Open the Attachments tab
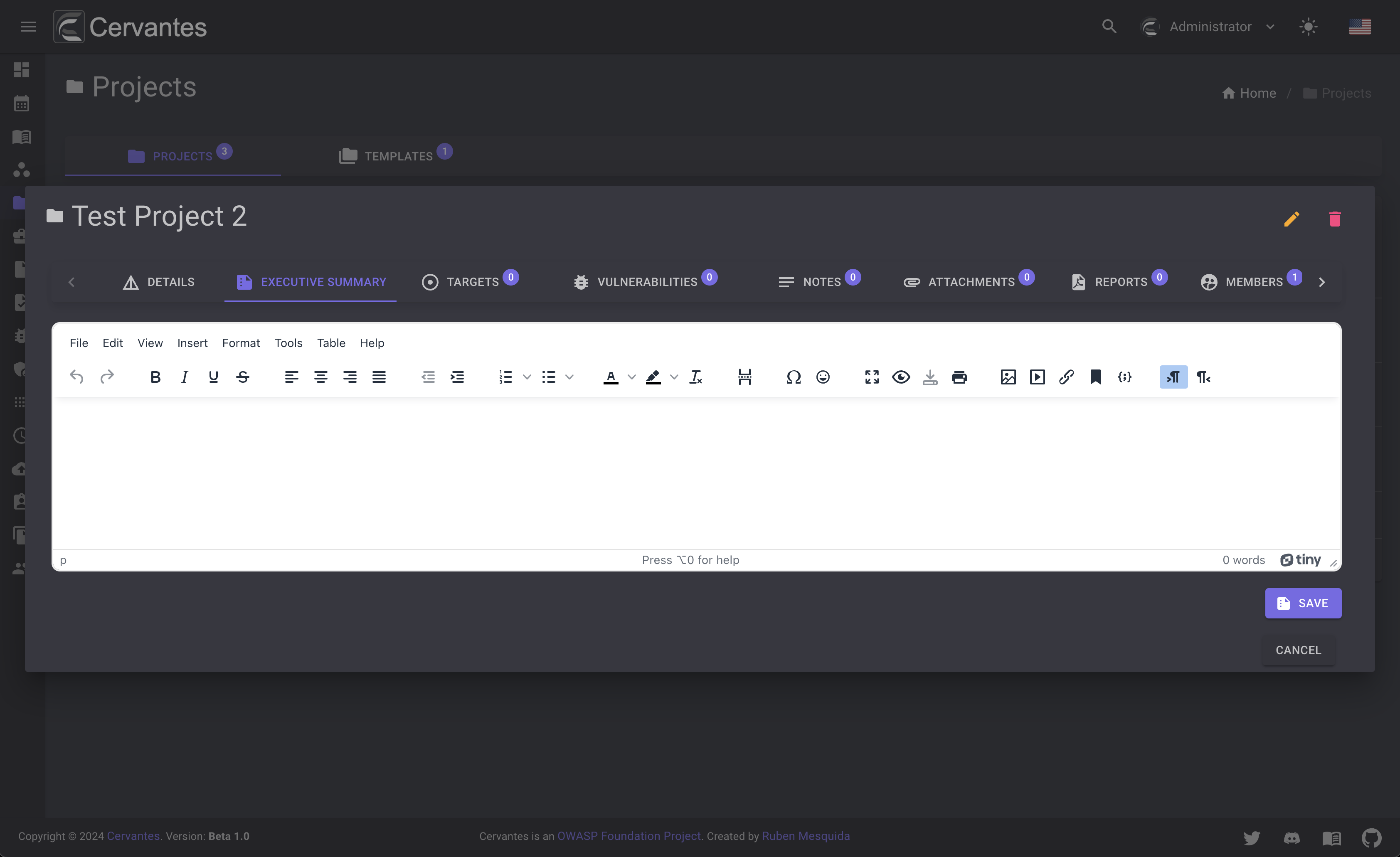The height and width of the screenshot is (857, 1400). (x=969, y=282)
